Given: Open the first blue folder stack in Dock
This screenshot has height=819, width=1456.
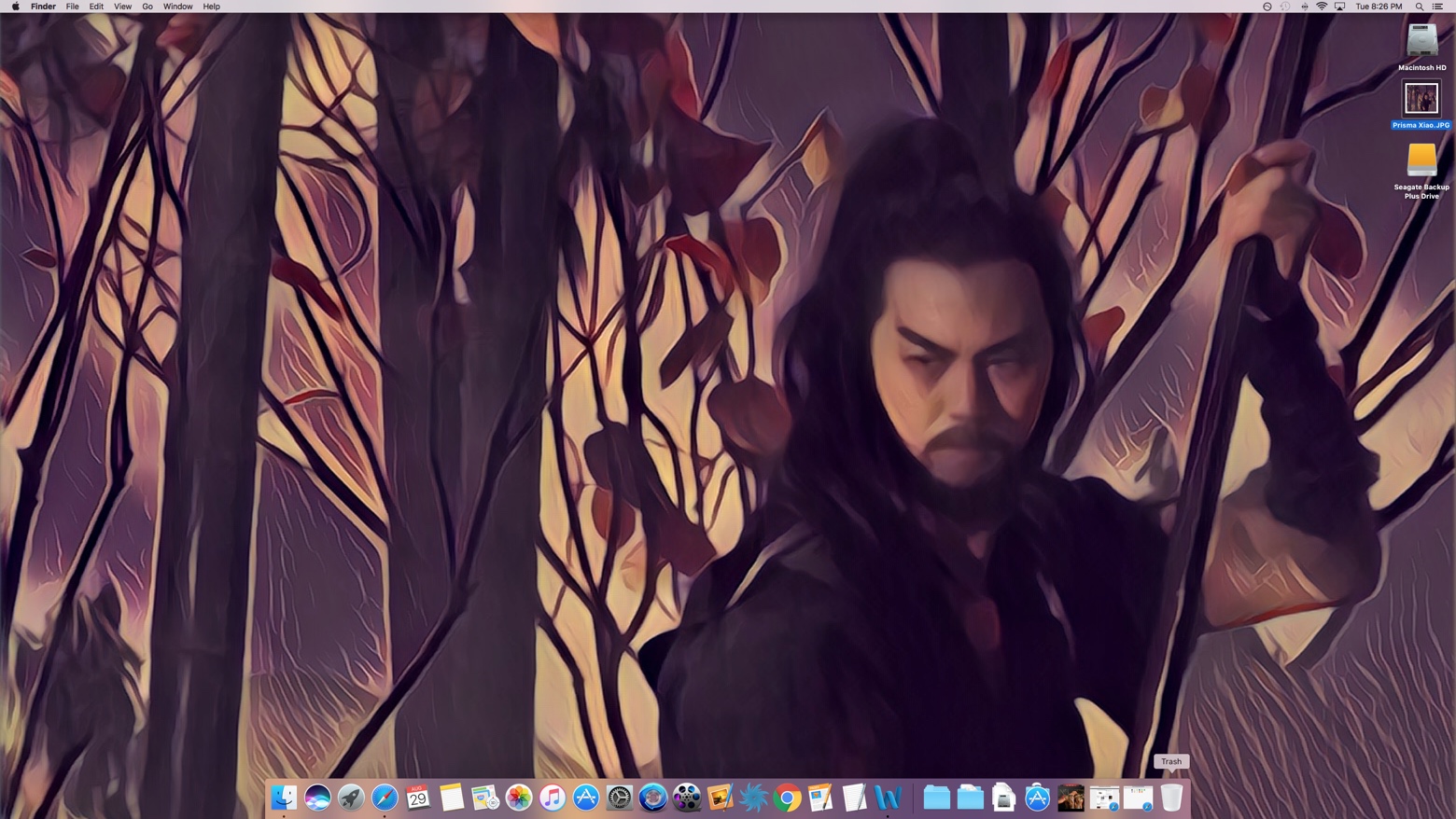Looking at the screenshot, I should (937, 798).
